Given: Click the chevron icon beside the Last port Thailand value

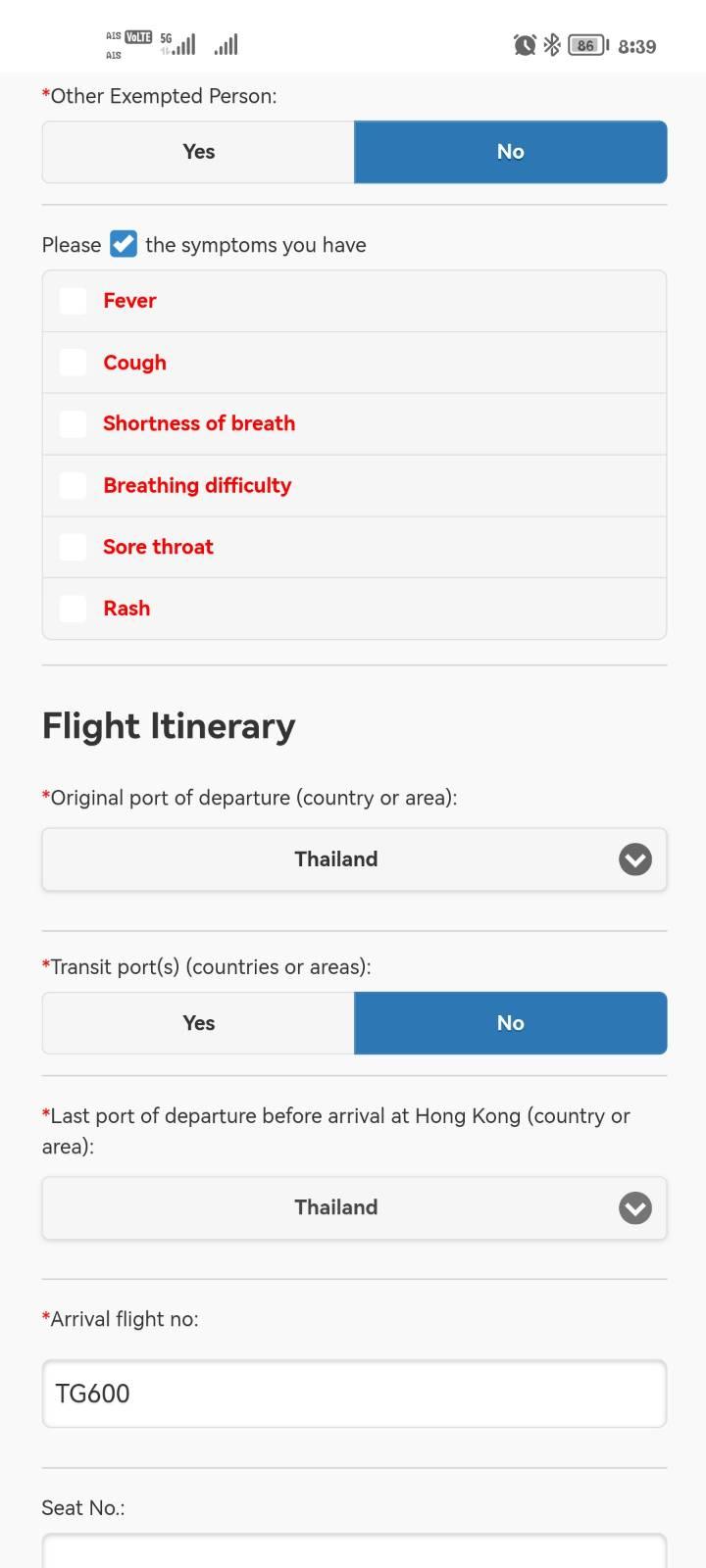Looking at the screenshot, I should (635, 1208).
